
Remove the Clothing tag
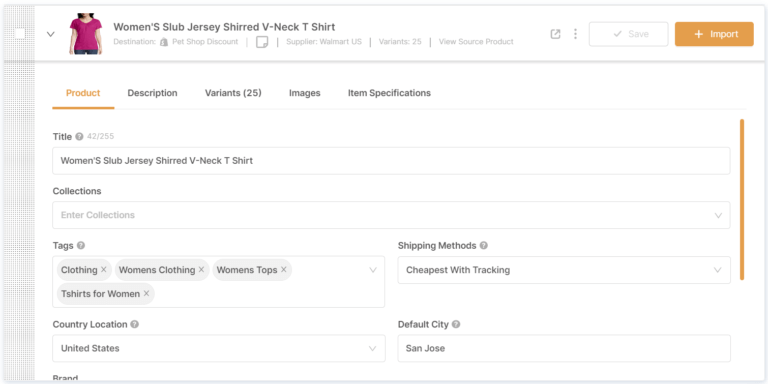(103, 270)
